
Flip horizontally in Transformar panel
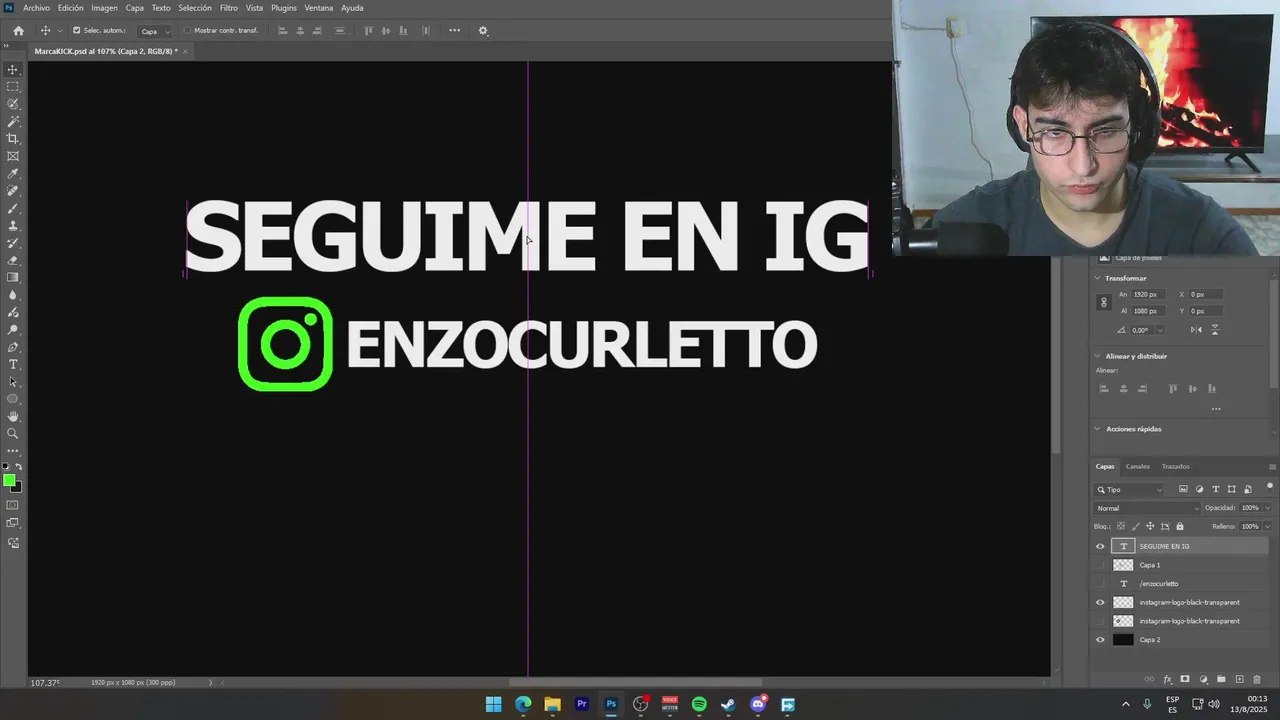click(1196, 330)
